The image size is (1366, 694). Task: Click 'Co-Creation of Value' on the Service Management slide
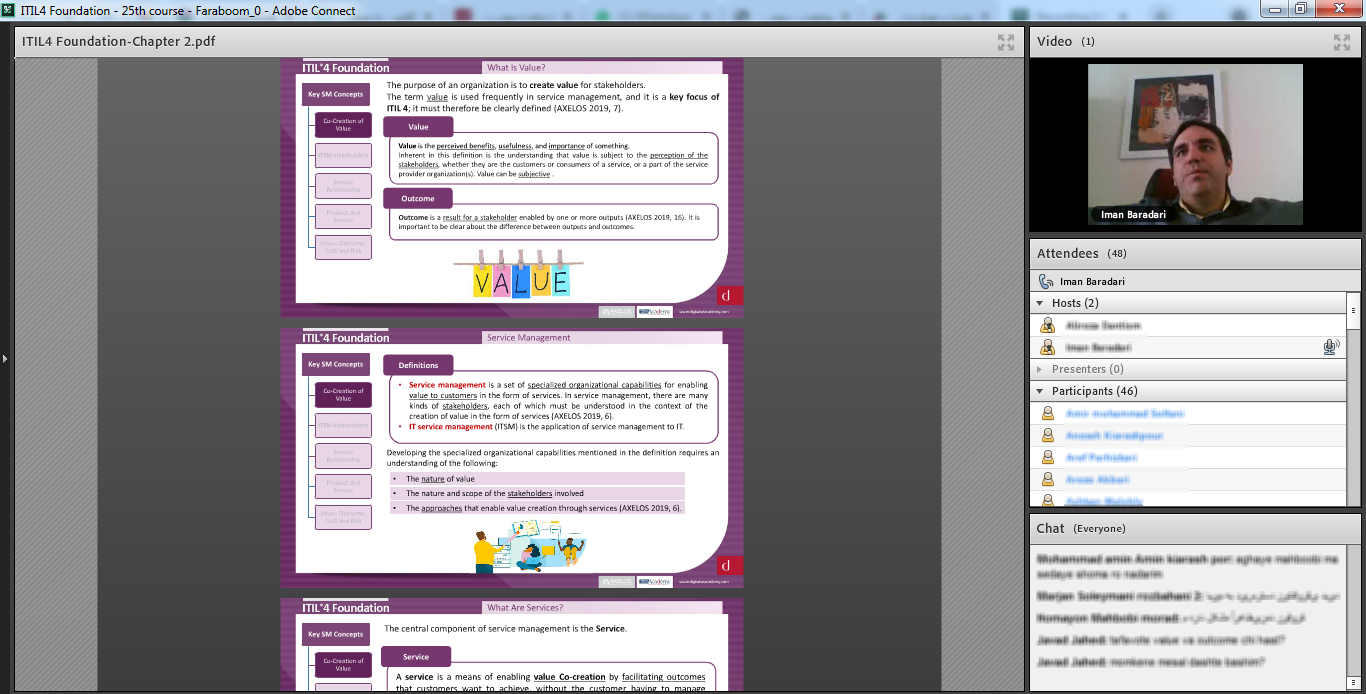[343, 395]
